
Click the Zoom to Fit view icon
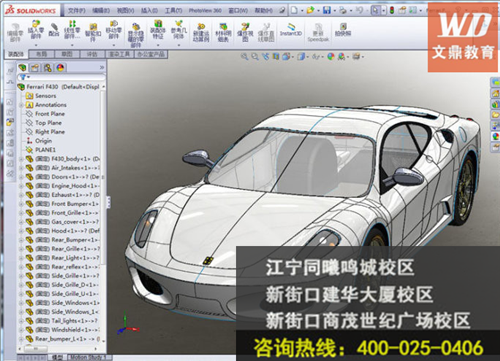[245, 57]
